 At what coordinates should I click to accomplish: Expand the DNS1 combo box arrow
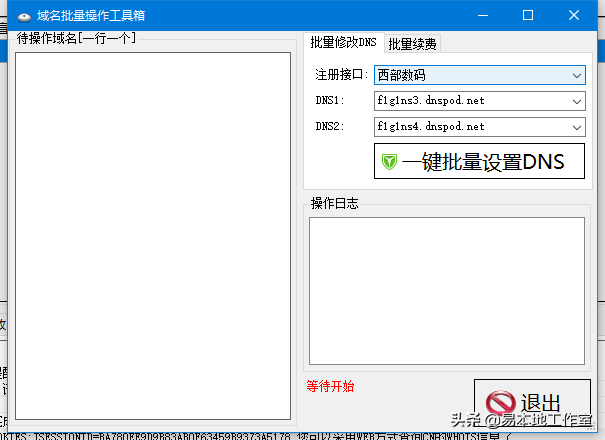(x=577, y=102)
